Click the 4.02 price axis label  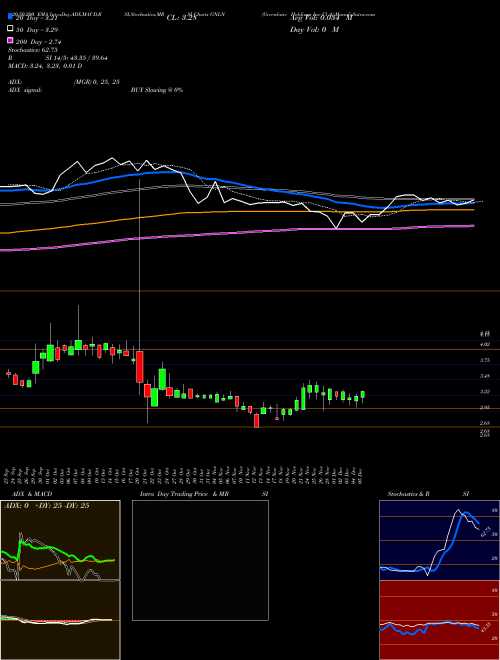(484, 344)
